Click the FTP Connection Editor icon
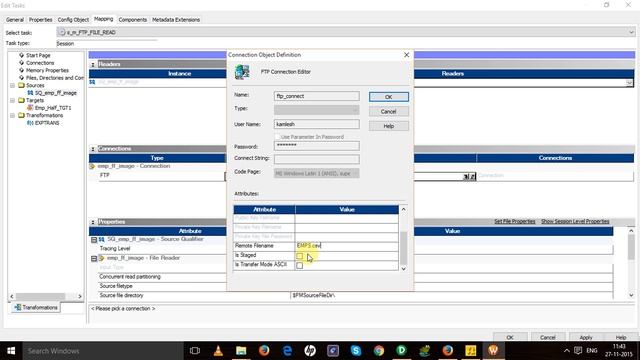Viewport: 640px width, 360px height. (x=242, y=72)
